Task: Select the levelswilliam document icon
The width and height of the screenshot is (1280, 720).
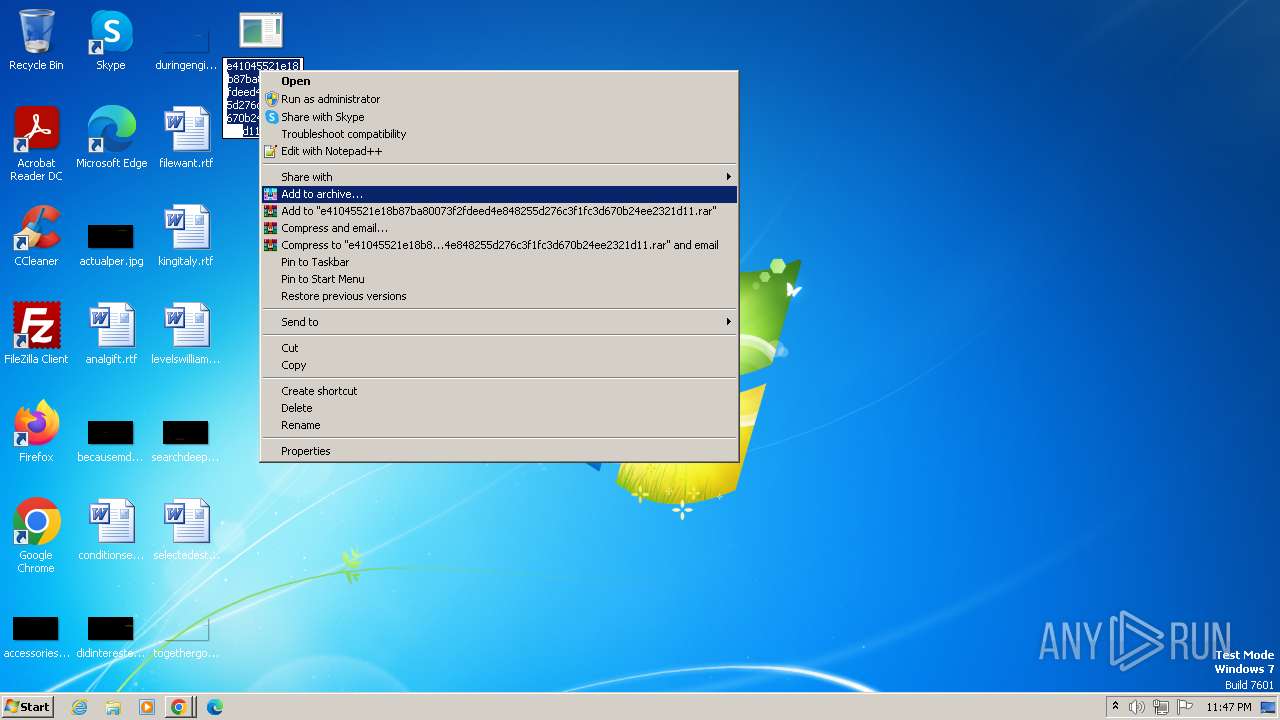Action: 186,334
